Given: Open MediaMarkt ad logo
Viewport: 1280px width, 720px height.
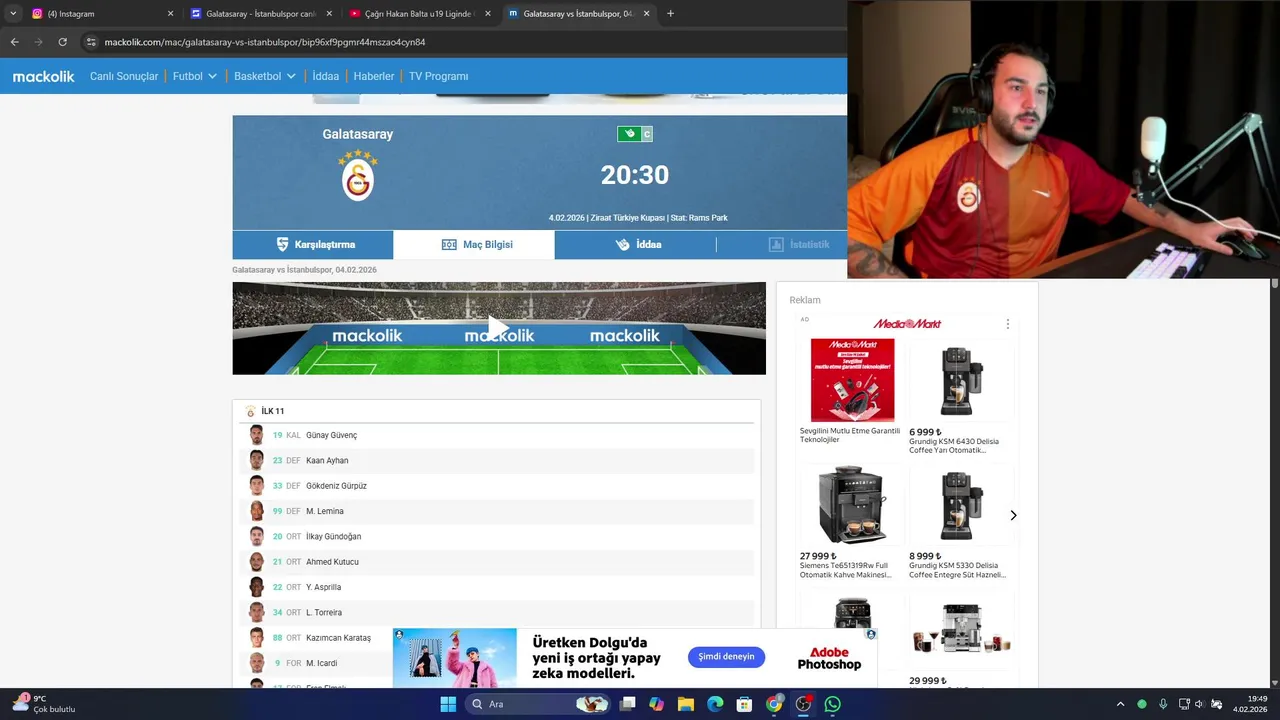Looking at the screenshot, I should click(x=907, y=324).
